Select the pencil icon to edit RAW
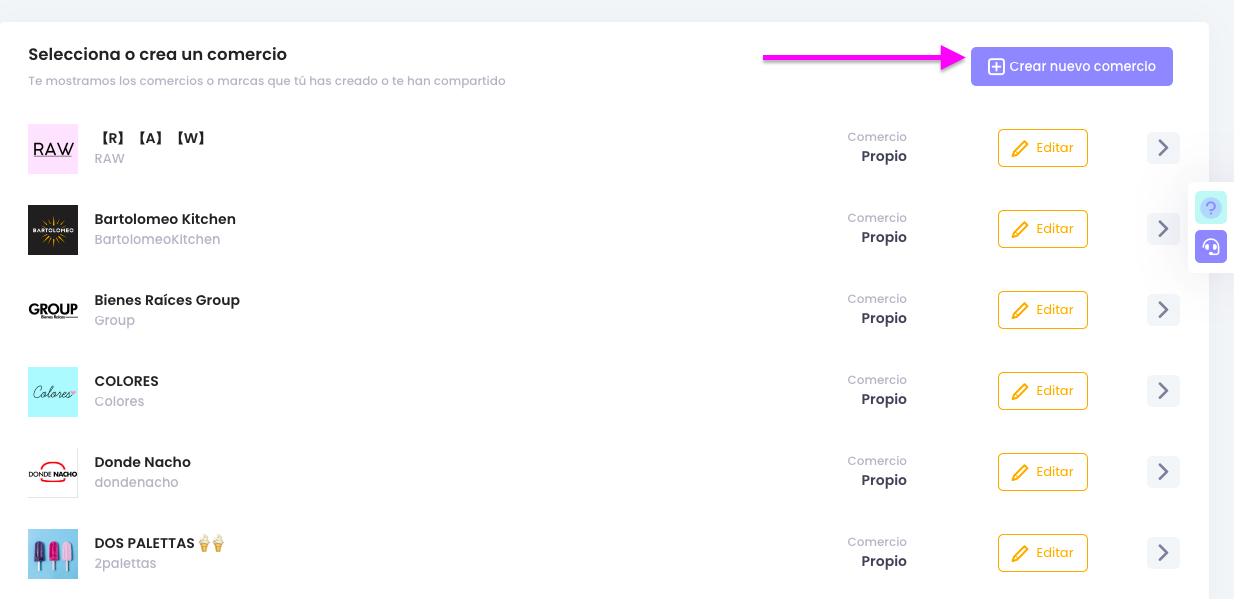Screen dimensions: 1234x599 pyautogui.click(x=1022, y=147)
